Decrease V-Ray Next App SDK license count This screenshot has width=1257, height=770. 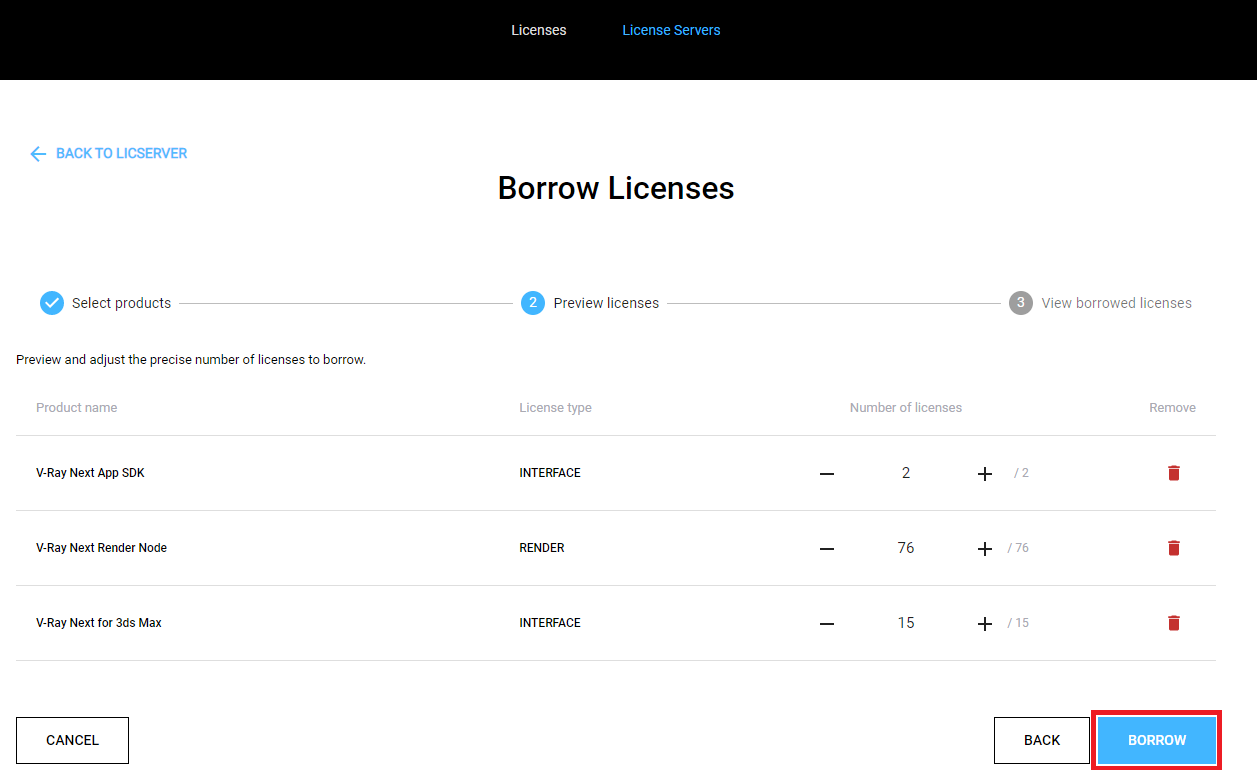[x=827, y=473]
